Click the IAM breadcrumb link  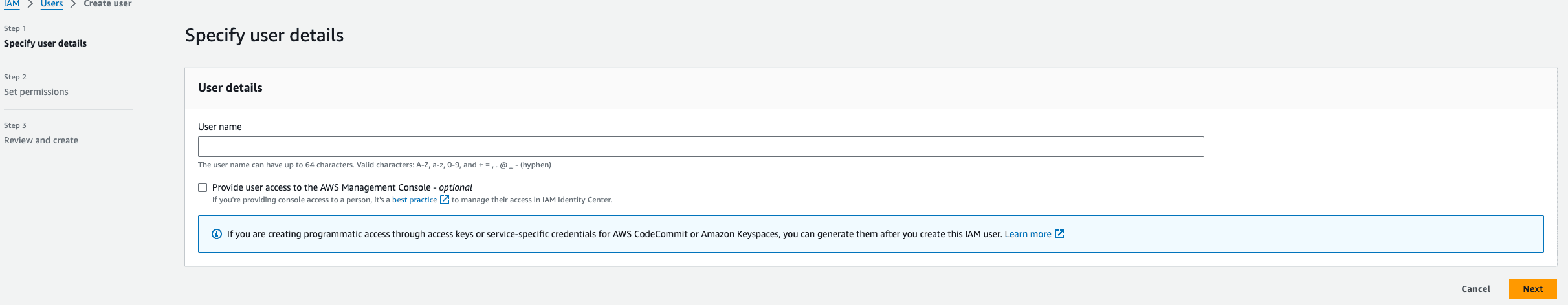tap(12, 4)
